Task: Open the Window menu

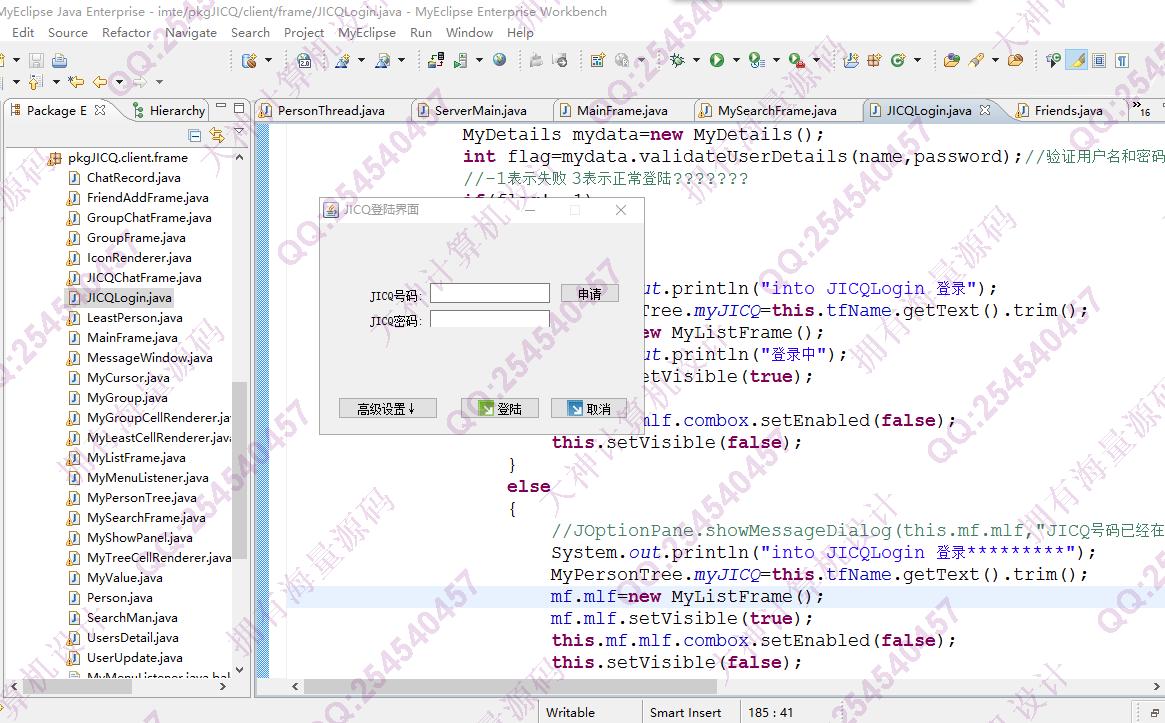Action: click(x=470, y=33)
